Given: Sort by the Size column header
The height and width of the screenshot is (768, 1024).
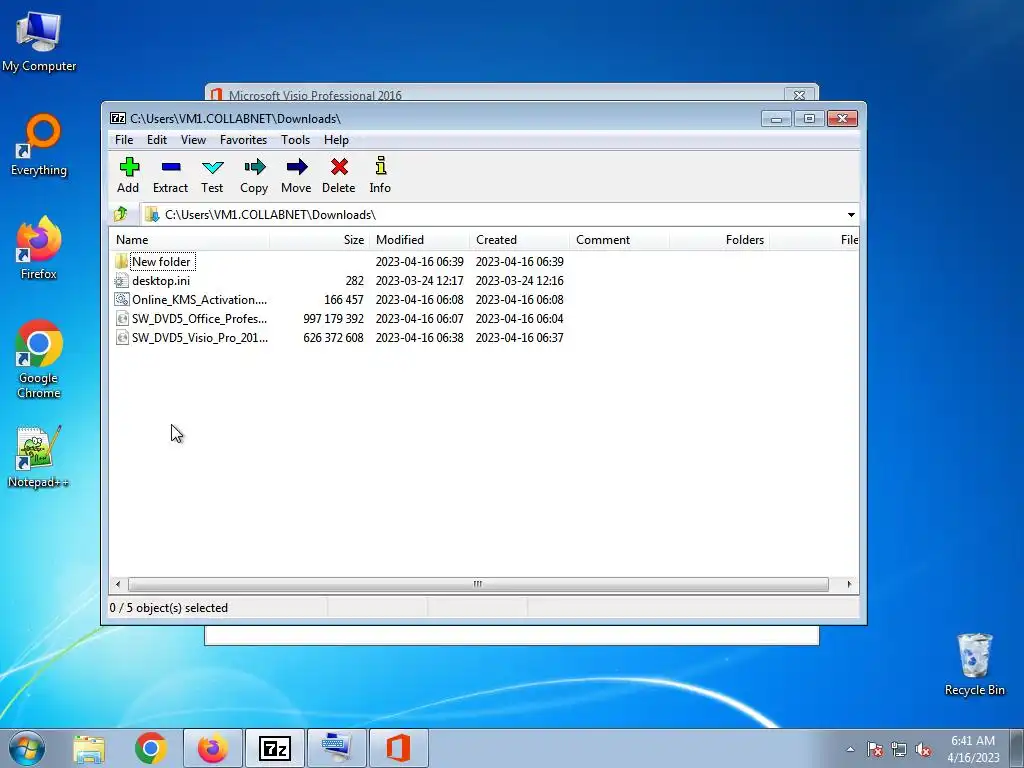Looking at the screenshot, I should click(320, 240).
